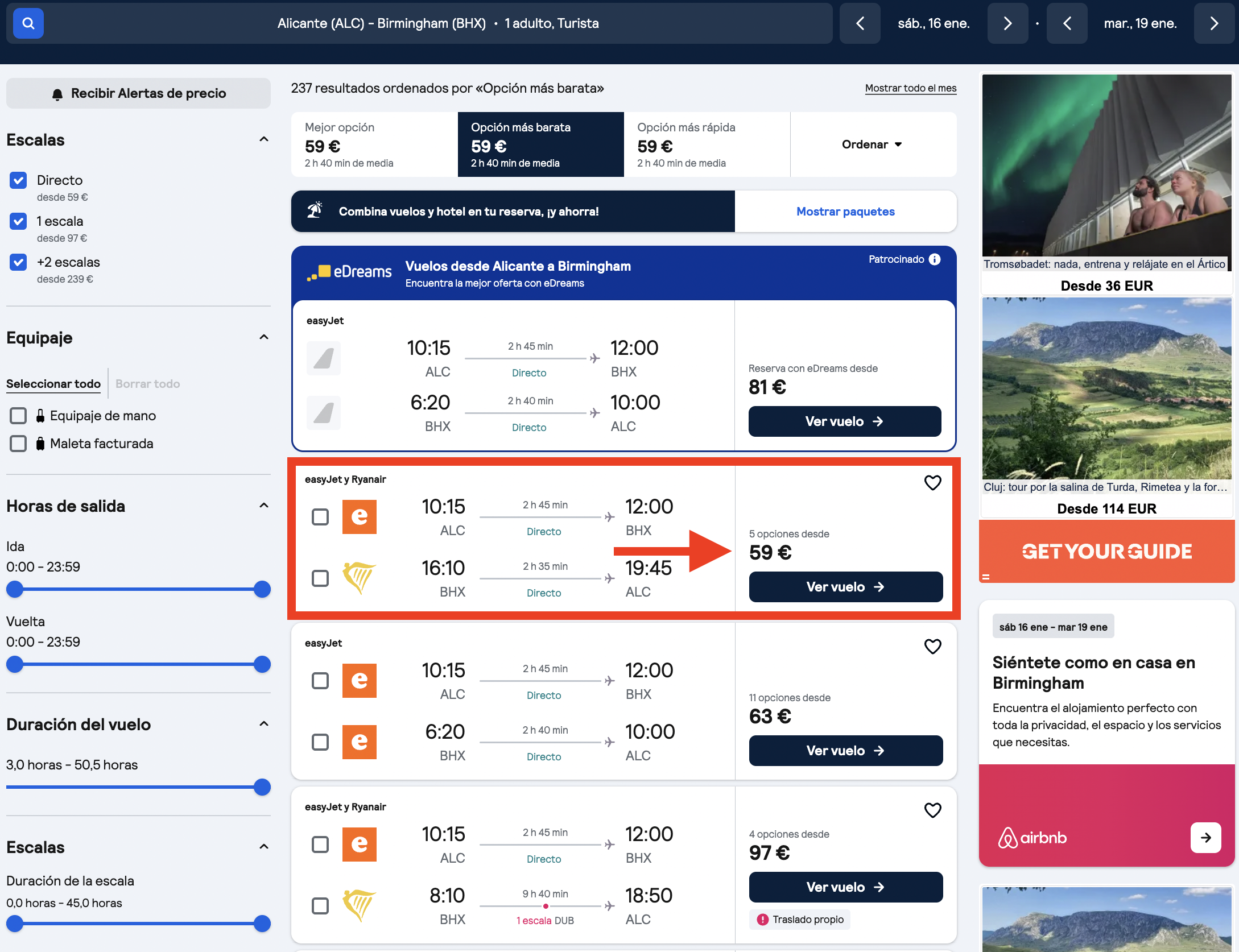
Task: Click the bell icon in Recibir Alertas de precio
Action: click(x=57, y=94)
